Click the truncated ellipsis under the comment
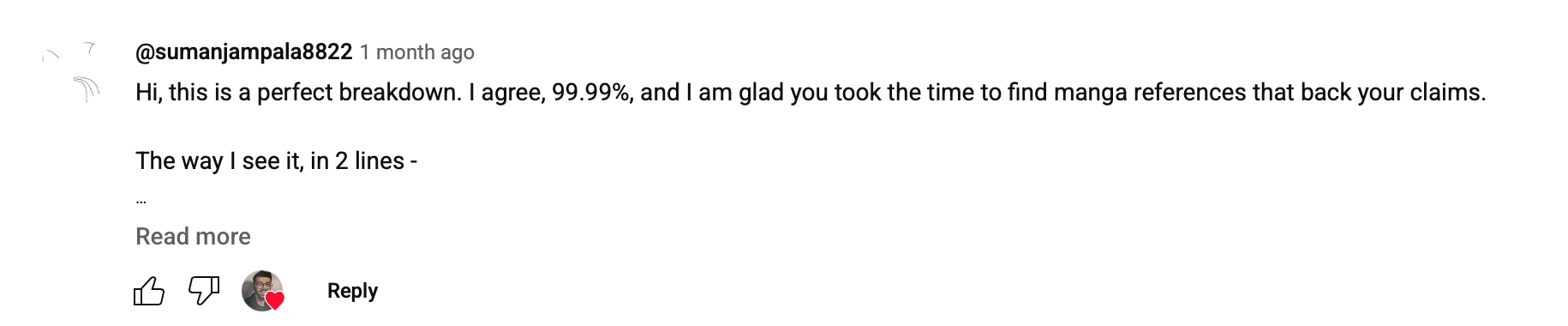 pyautogui.click(x=141, y=202)
